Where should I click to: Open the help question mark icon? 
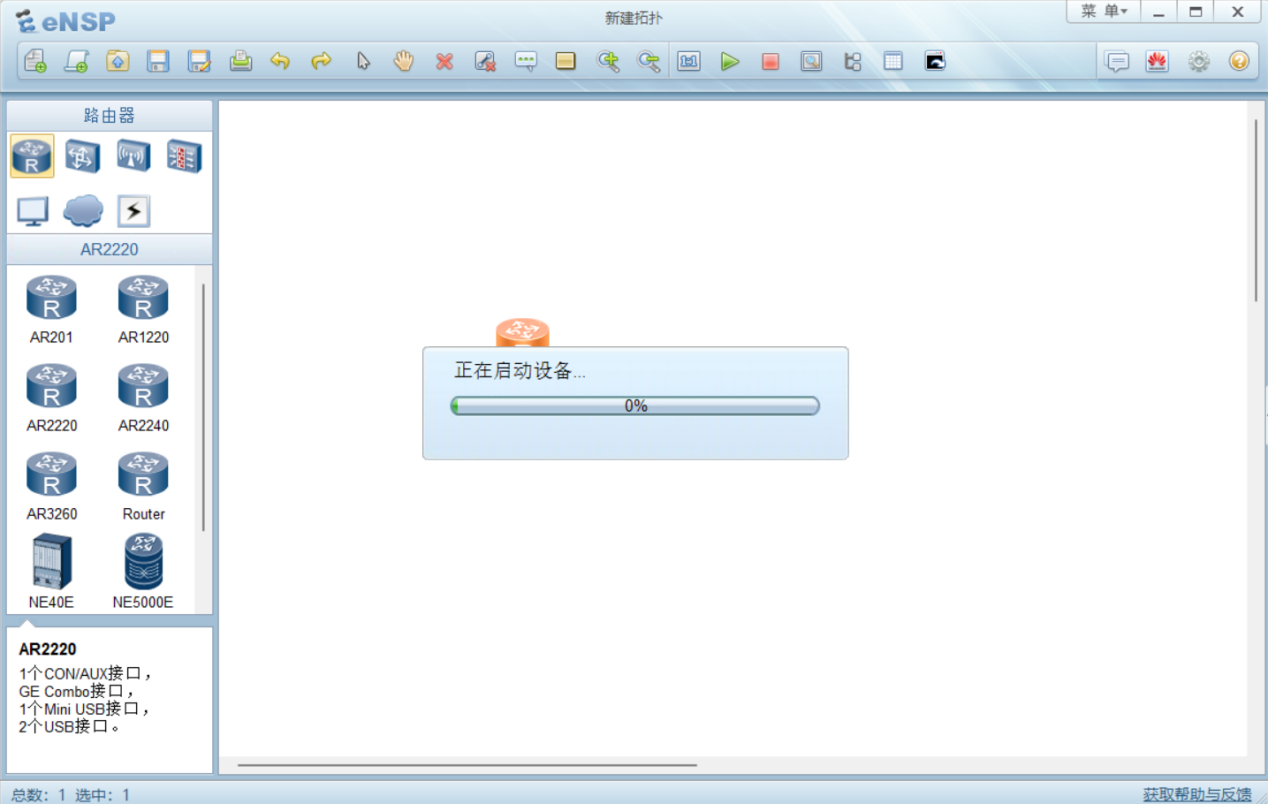click(1239, 61)
